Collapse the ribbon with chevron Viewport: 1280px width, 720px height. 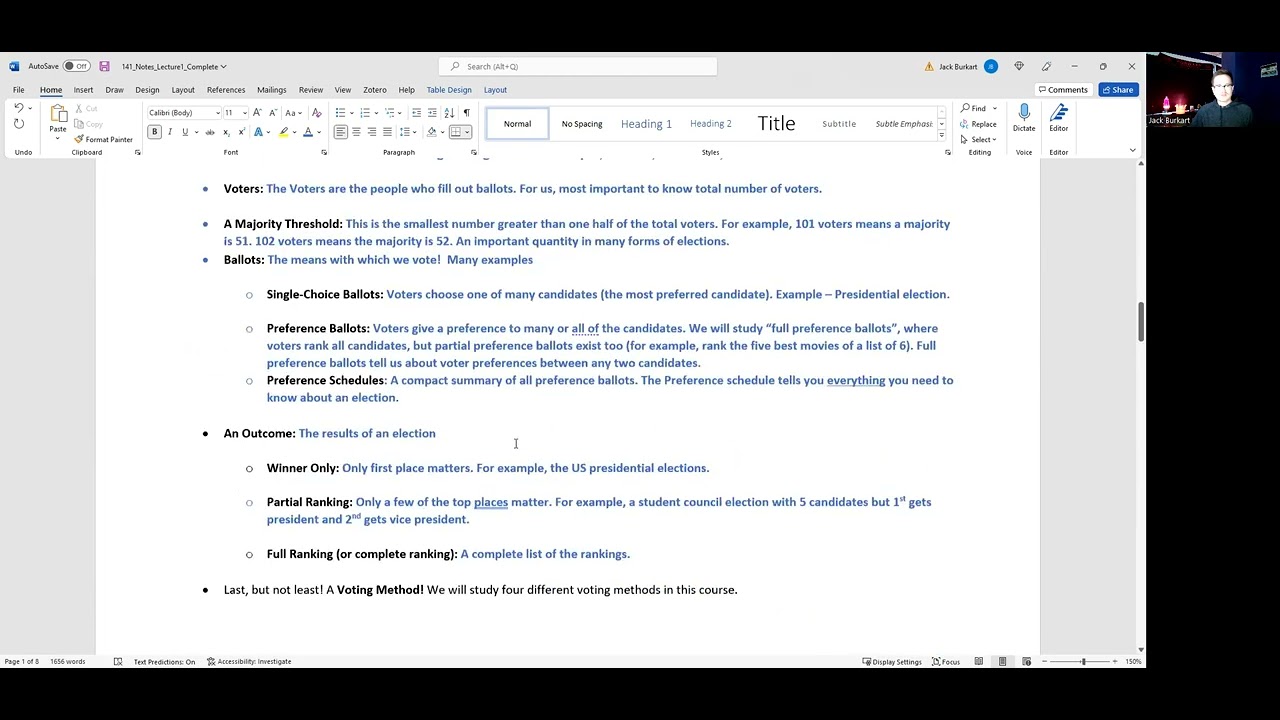click(1132, 151)
